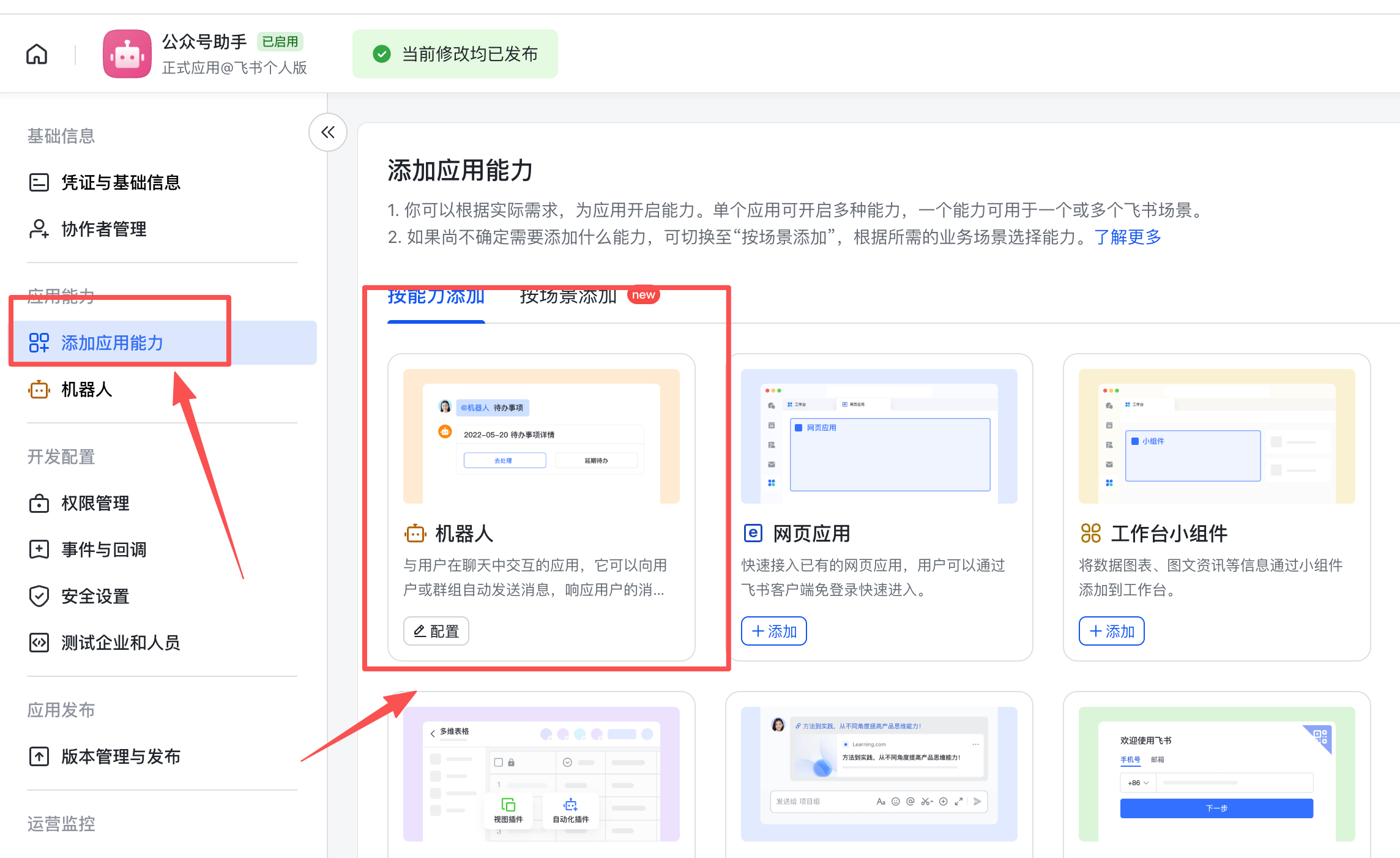Click the orange 机器人 icon in sidebar
This screenshot has width=1400, height=858.
click(39, 389)
